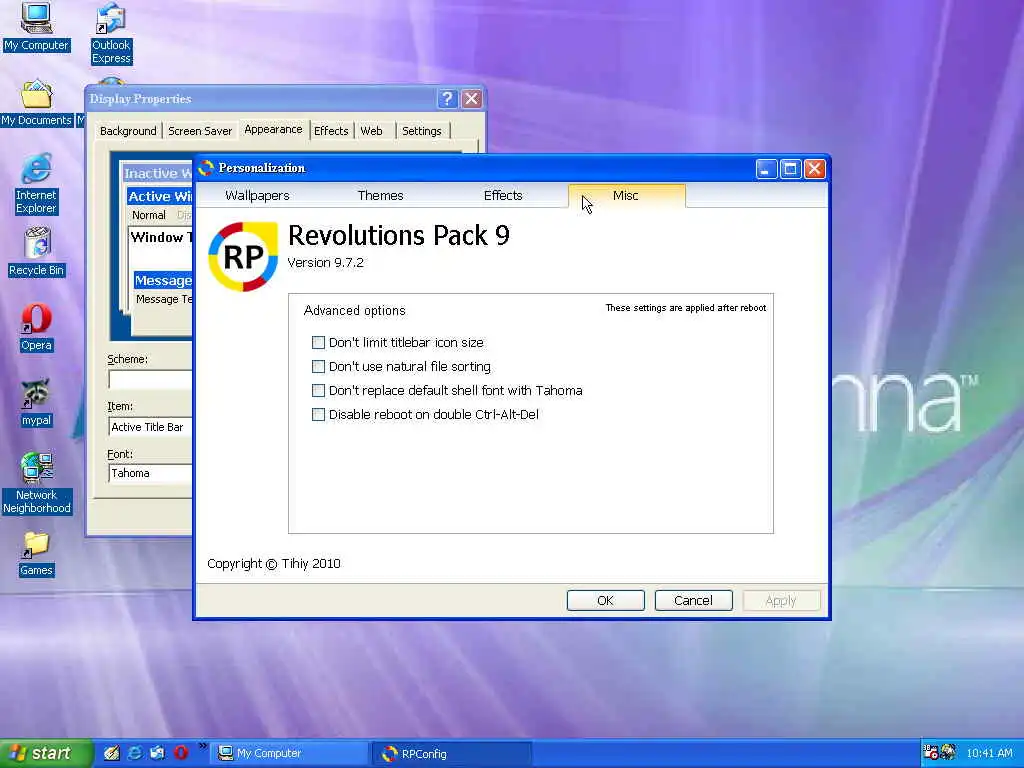
Task: Click the raccoon system tray icon
Action: coord(948,752)
